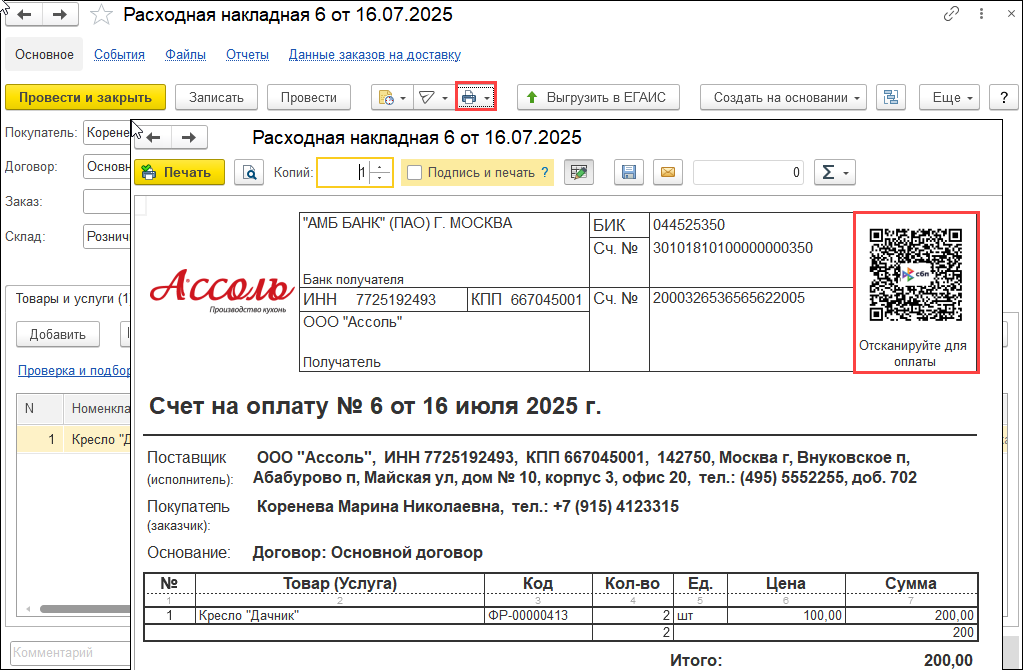The image size is (1023, 670).
Task: Send print form by email envelope icon
Action: [667, 172]
